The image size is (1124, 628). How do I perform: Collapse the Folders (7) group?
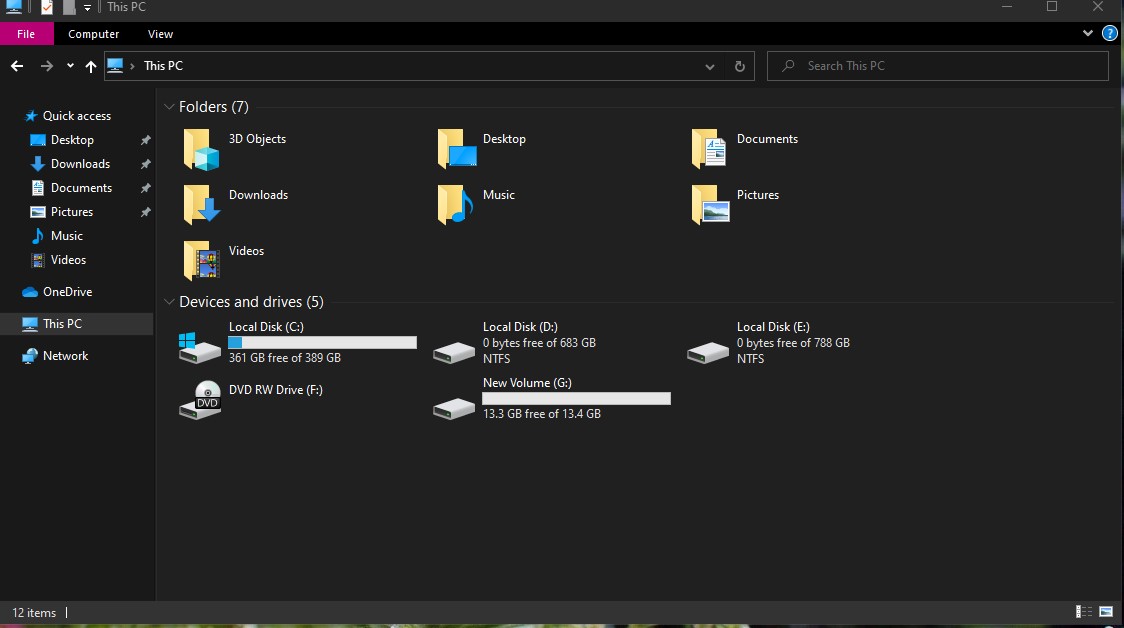click(169, 107)
